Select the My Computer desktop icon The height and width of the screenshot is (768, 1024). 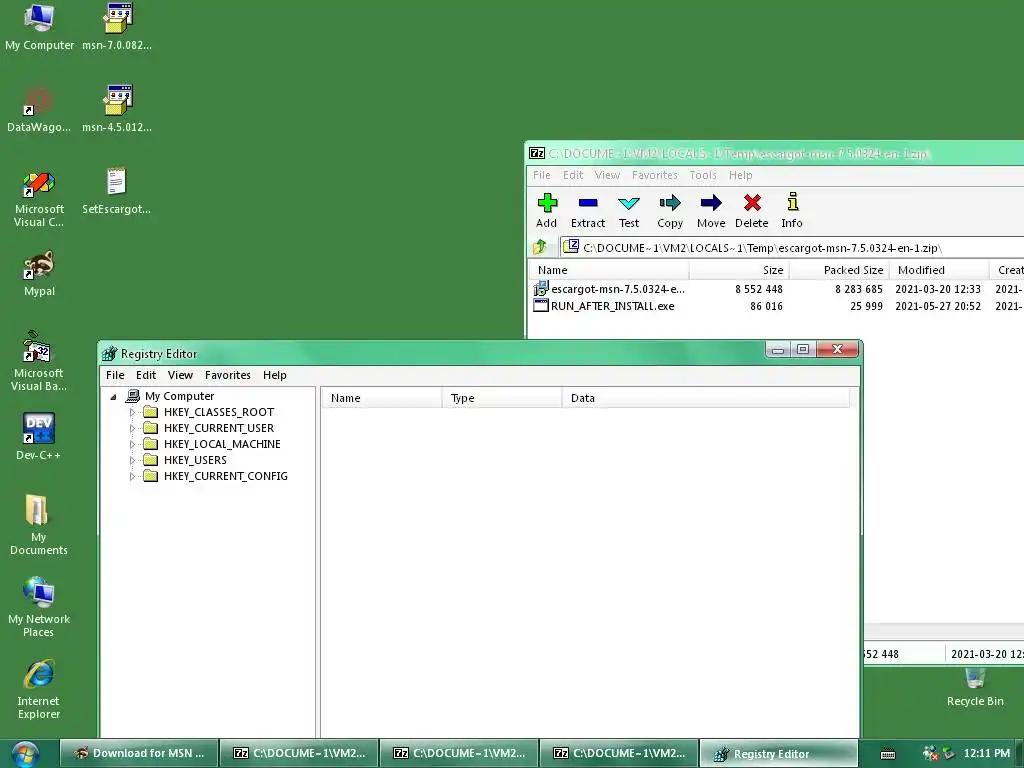point(39,27)
